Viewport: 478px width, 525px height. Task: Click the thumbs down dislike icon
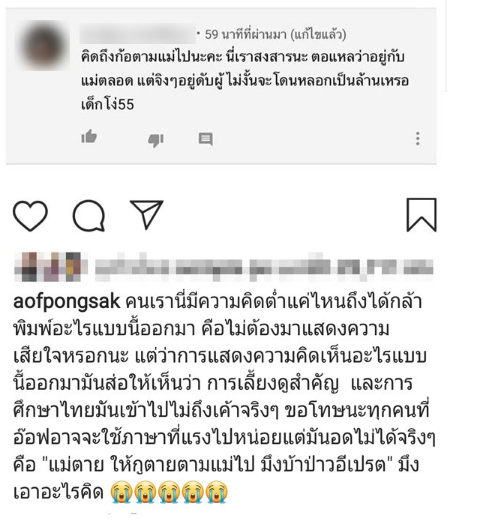tap(156, 140)
